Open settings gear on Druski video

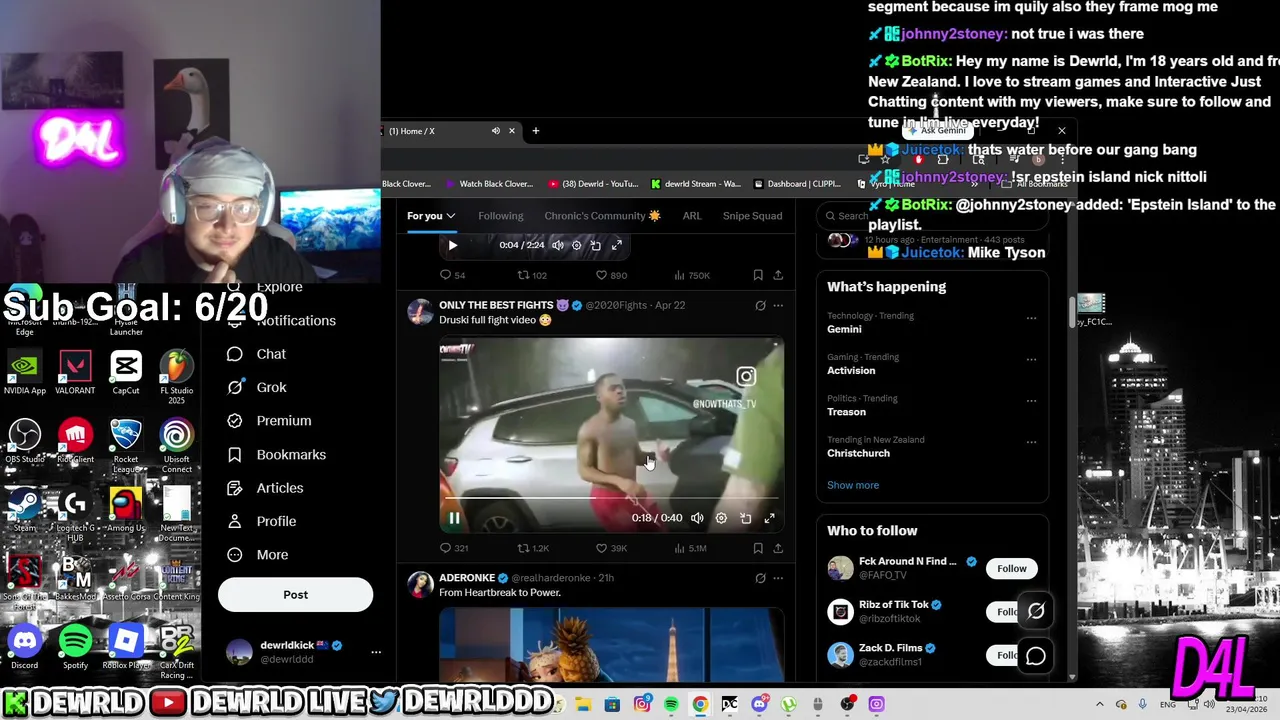721,518
